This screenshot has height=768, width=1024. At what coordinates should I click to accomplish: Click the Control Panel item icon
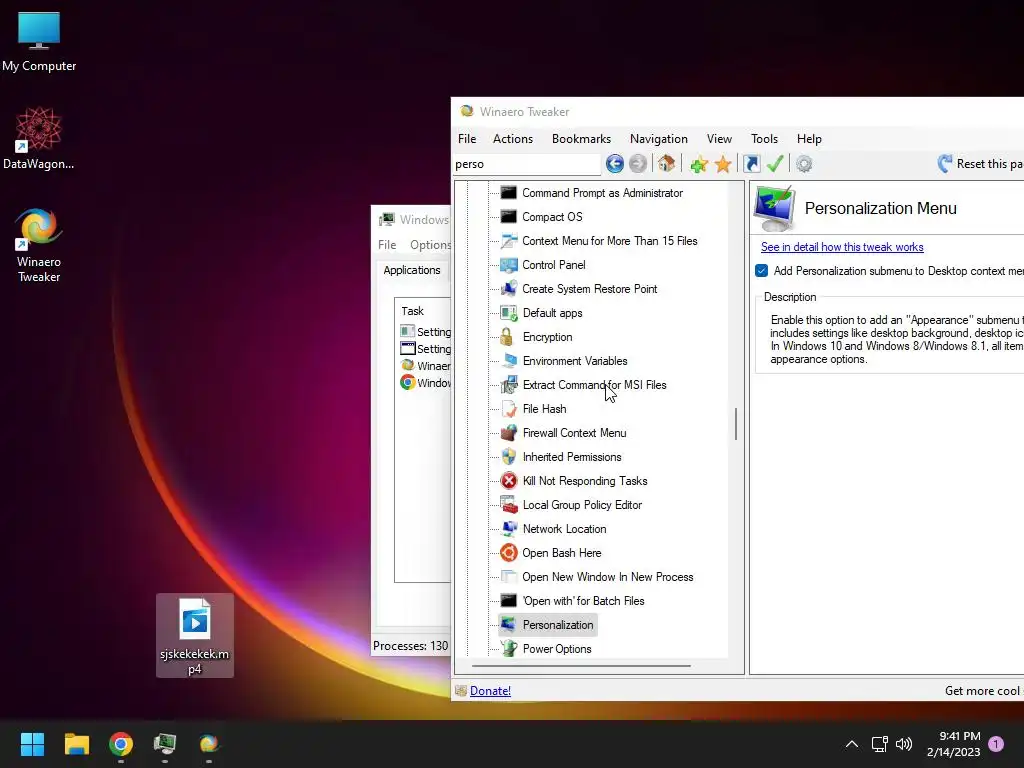tap(508, 264)
